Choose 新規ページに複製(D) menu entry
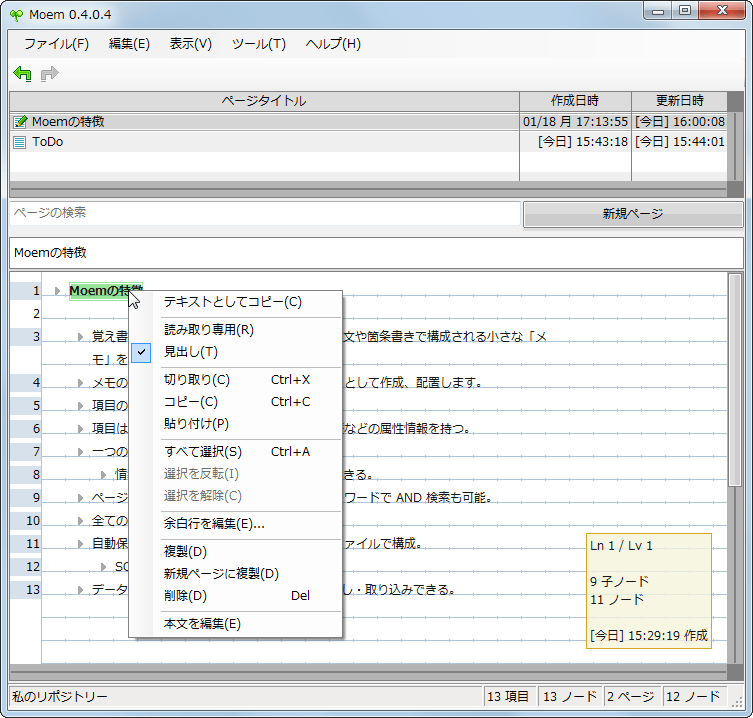The height and width of the screenshot is (718, 753). pyautogui.click(x=235, y=574)
